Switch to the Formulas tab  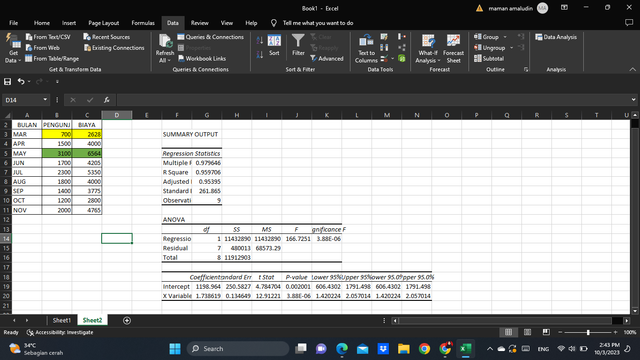click(143, 23)
